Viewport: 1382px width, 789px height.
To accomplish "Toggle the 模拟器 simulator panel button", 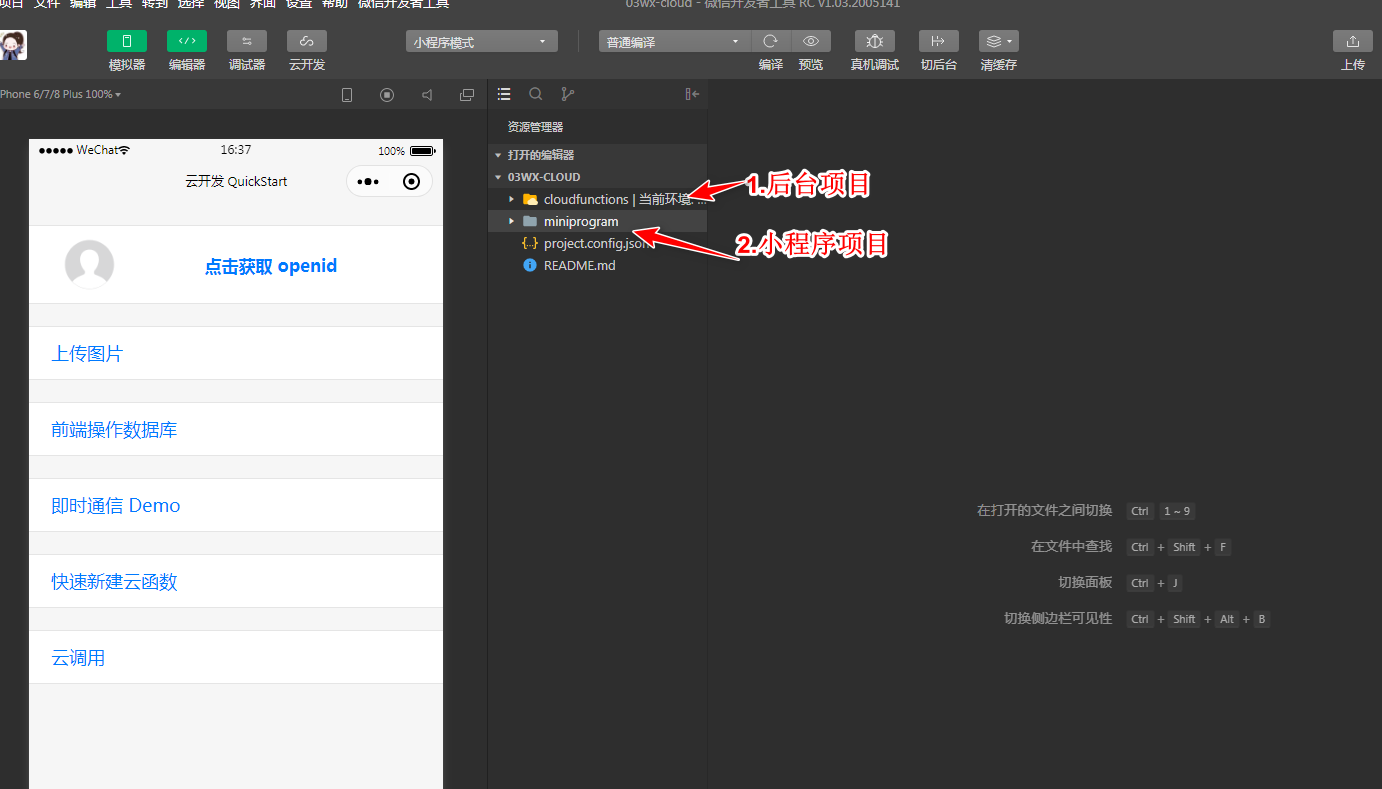I will pos(127,41).
